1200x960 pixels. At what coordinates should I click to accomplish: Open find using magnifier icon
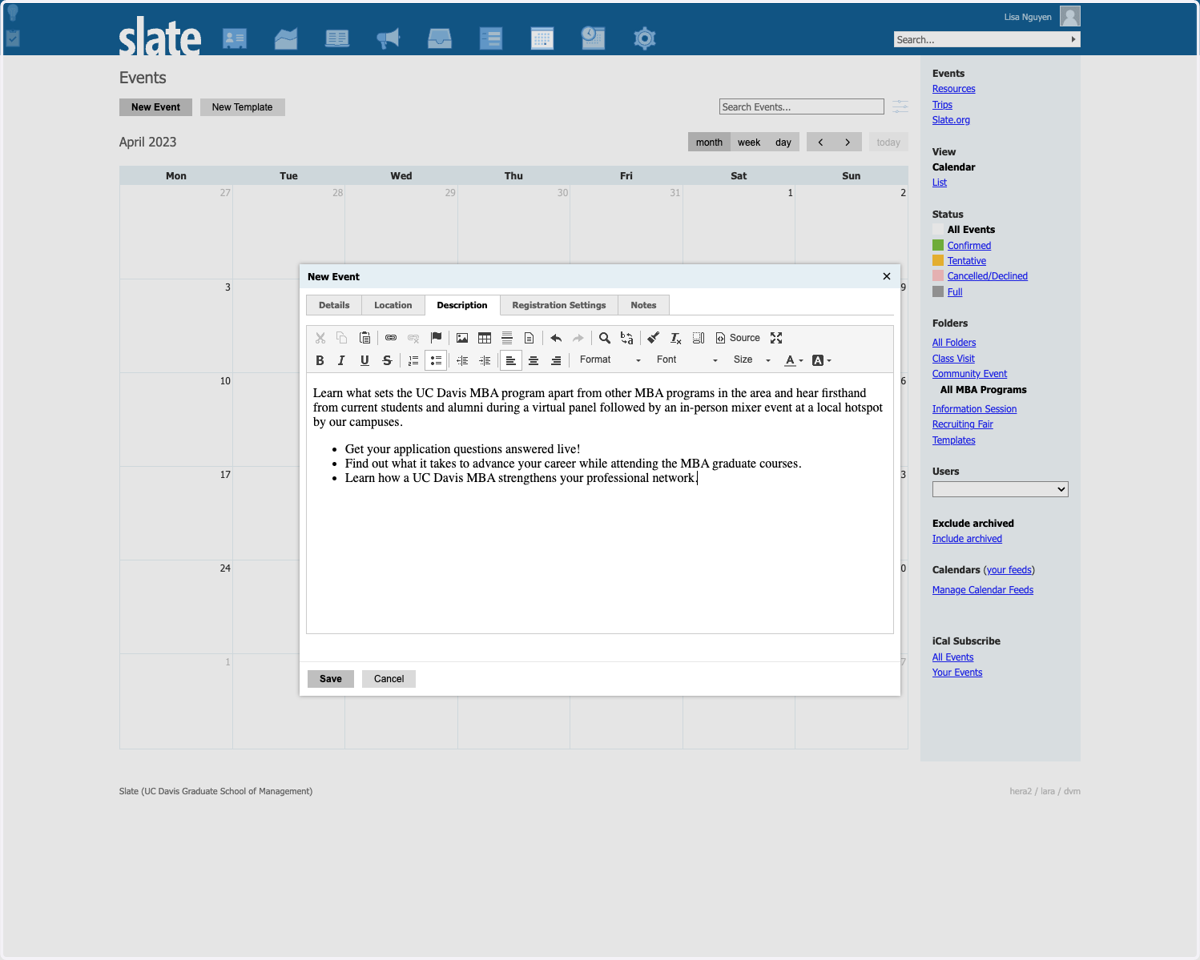click(x=604, y=338)
